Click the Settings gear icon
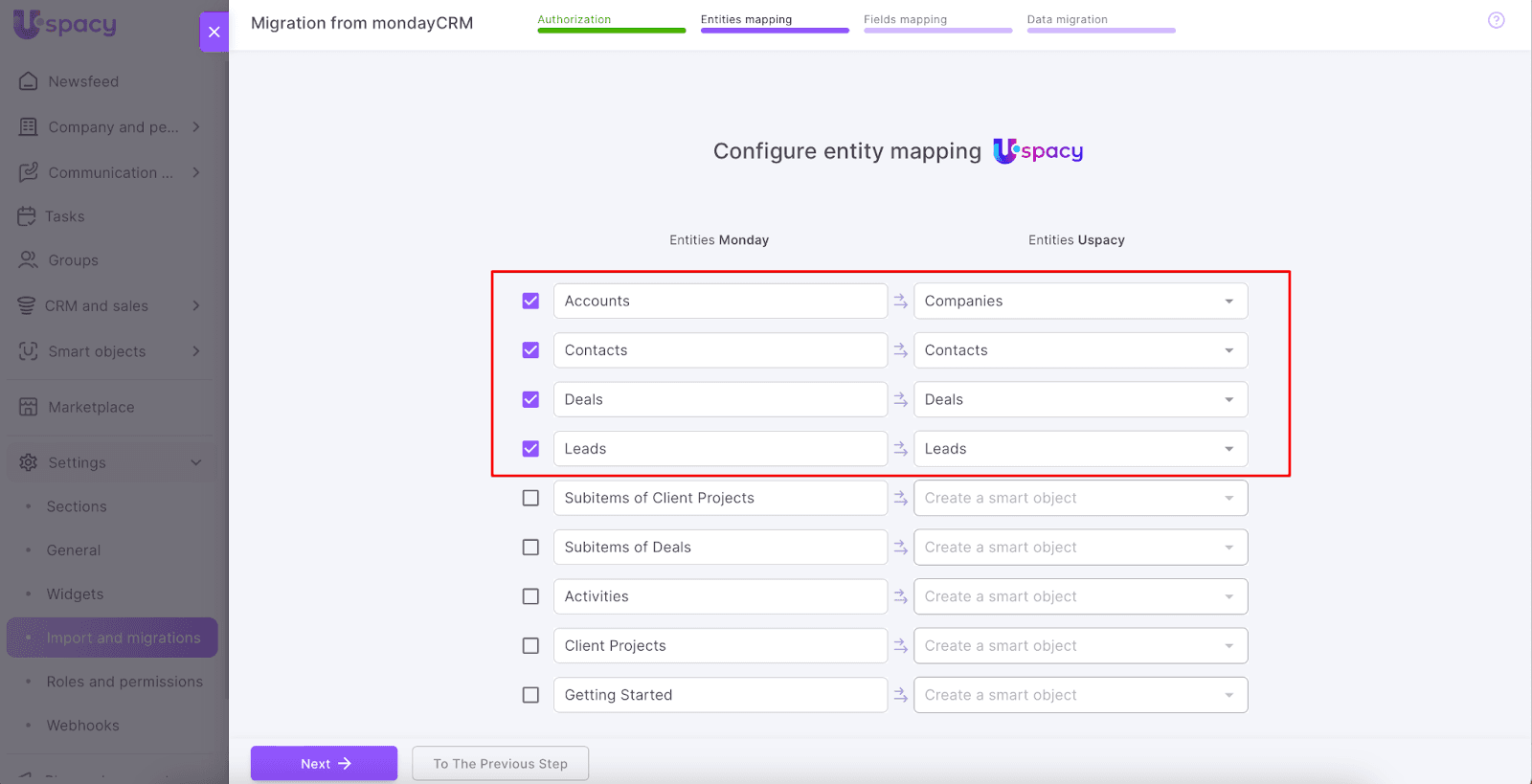 pyautogui.click(x=29, y=462)
